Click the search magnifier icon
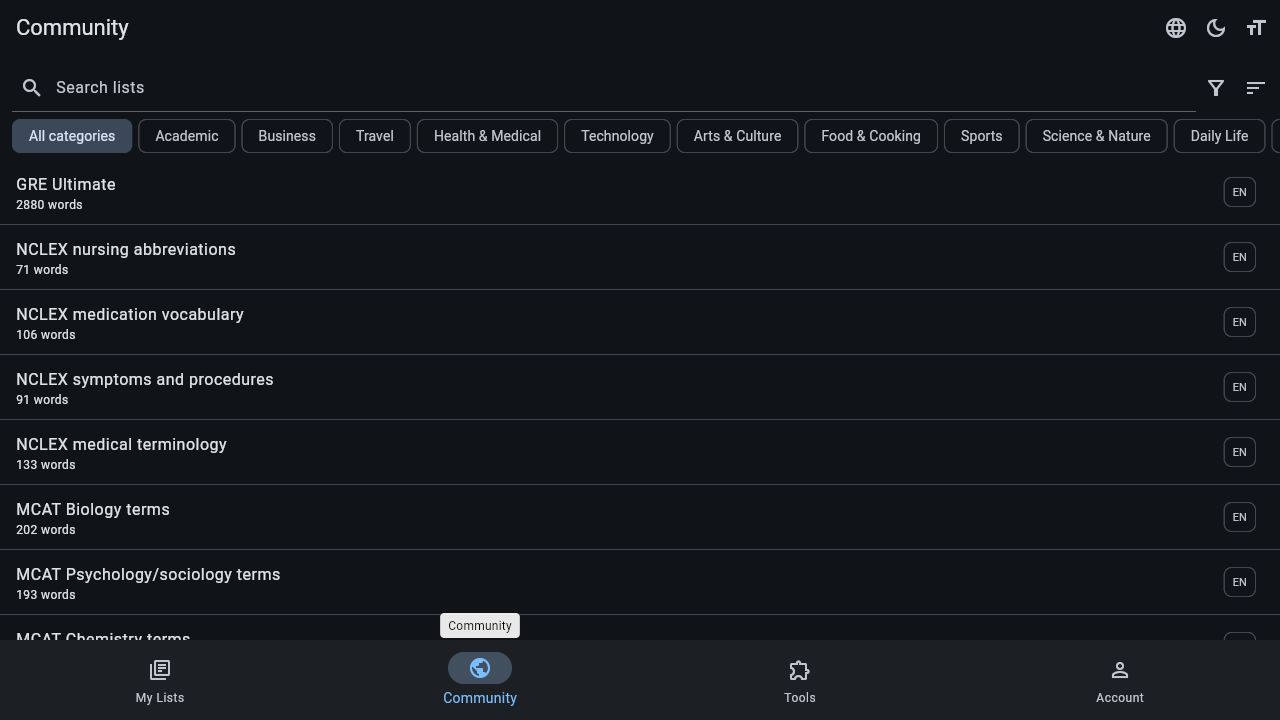This screenshot has width=1280, height=720. pos(32,88)
